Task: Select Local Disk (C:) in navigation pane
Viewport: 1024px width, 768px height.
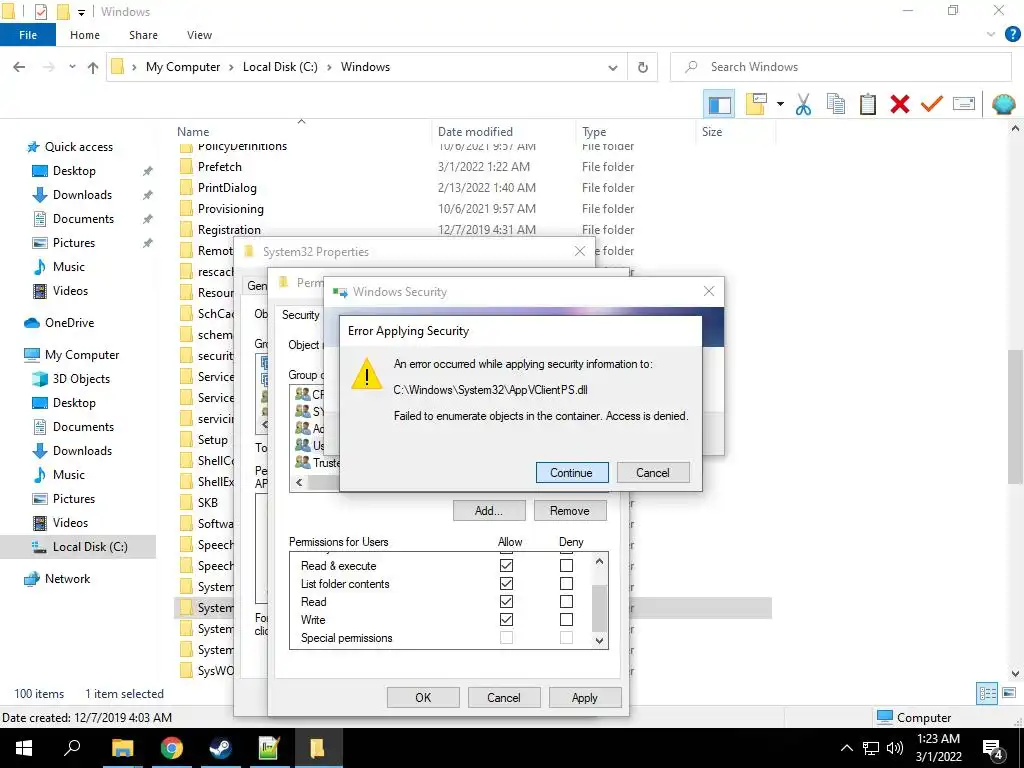Action: click(x=78, y=547)
